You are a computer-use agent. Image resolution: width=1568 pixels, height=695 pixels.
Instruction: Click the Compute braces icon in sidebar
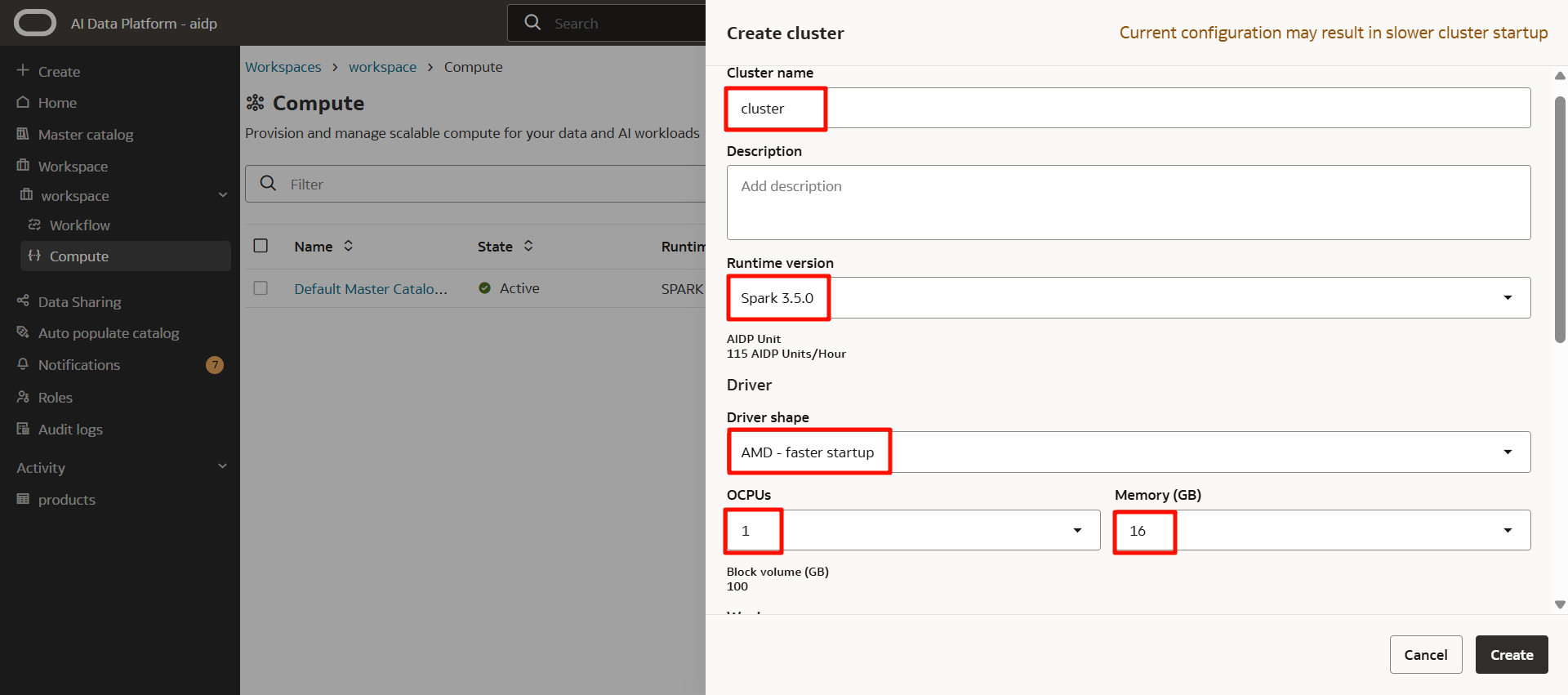[x=34, y=256]
